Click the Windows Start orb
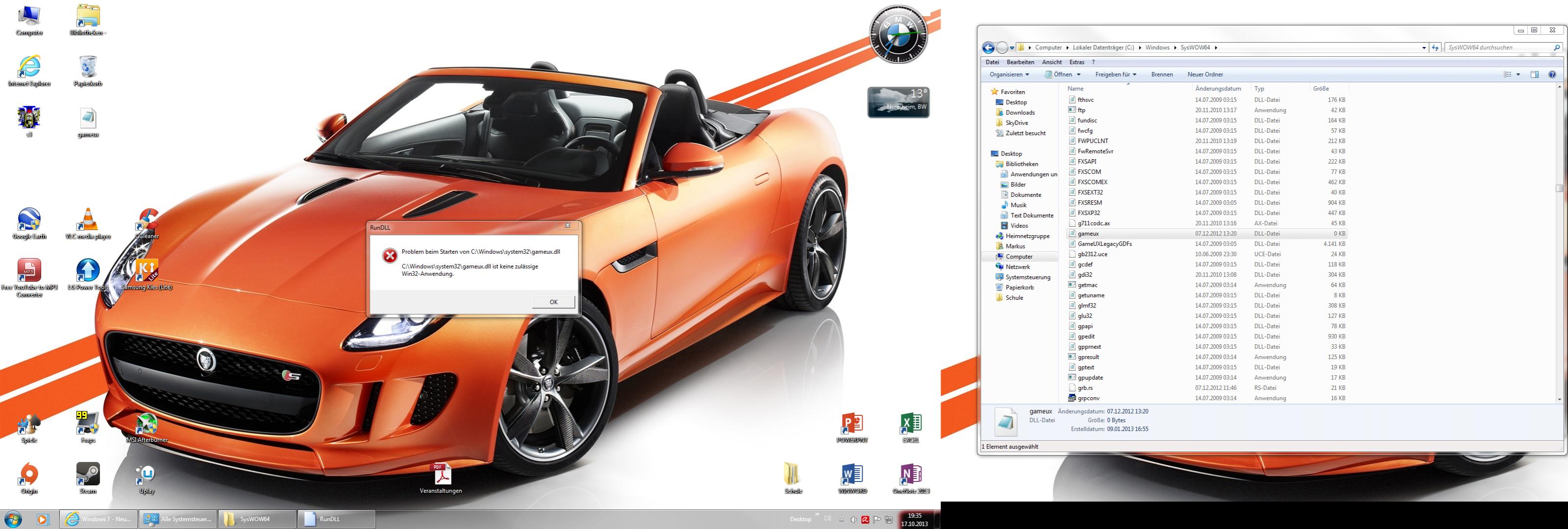1568x529 pixels. tap(13, 519)
